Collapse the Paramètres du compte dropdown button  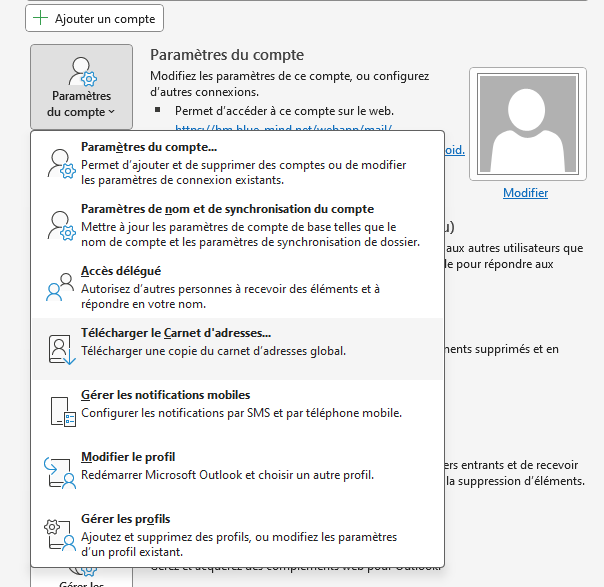click(81, 86)
